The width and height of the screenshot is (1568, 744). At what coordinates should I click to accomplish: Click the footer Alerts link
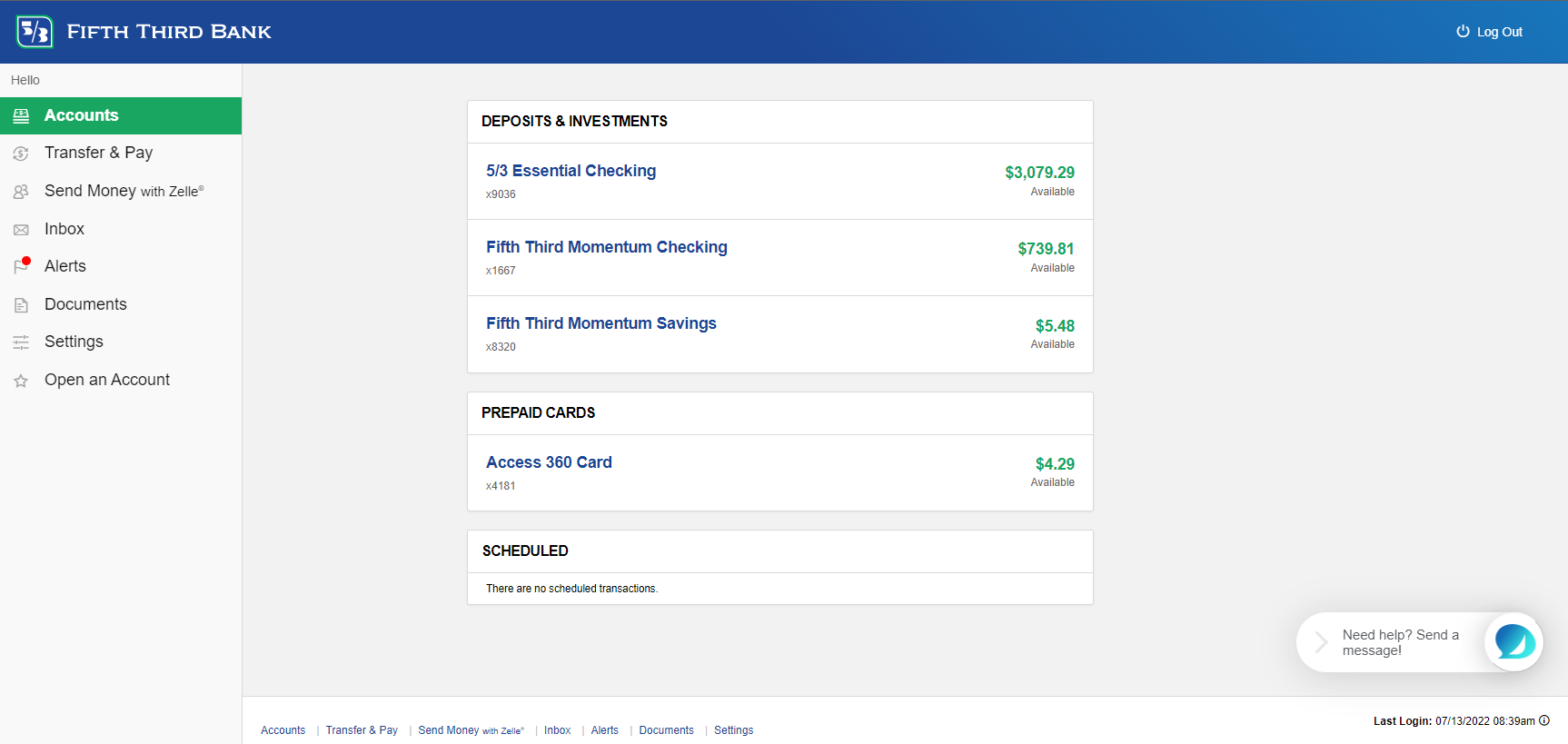604,730
